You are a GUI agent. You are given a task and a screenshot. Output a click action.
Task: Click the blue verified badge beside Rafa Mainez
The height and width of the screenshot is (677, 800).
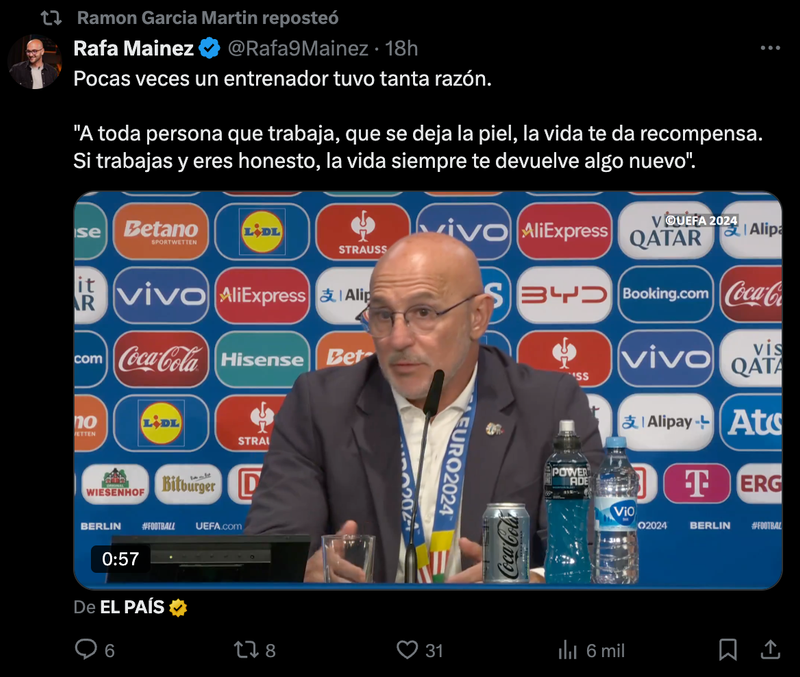pyautogui.click(x=209, y=48)
